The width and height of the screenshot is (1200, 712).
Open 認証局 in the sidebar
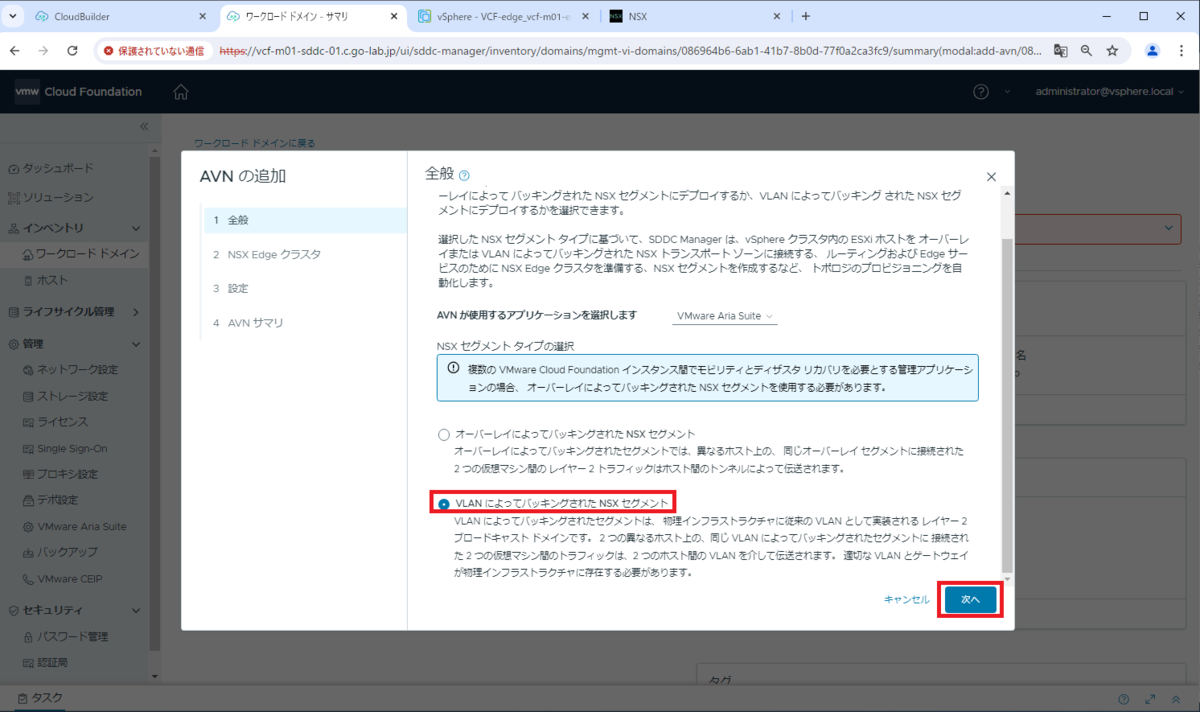pyautogui.click(x=52, y=662)
